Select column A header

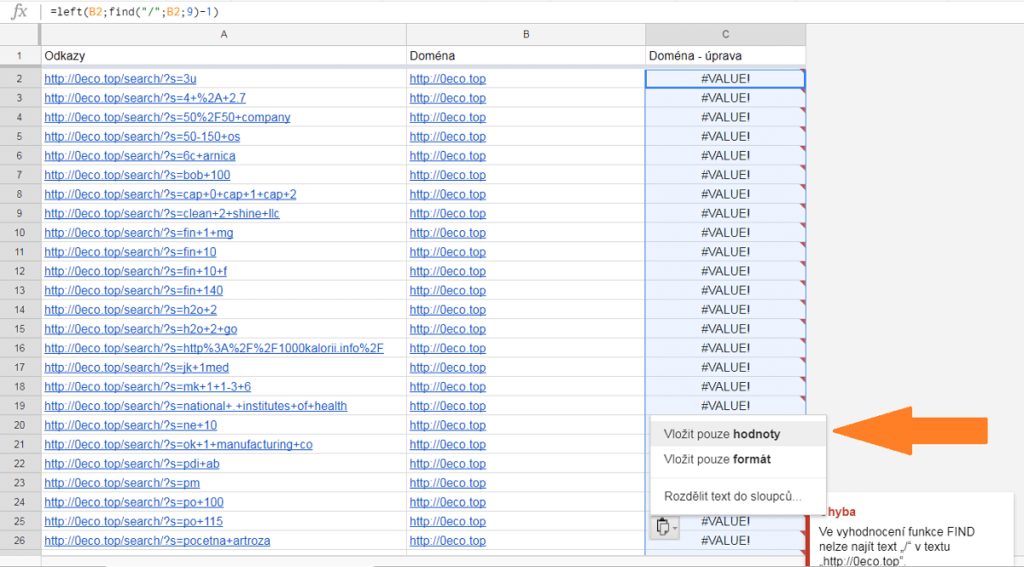(x=223, y=35)
